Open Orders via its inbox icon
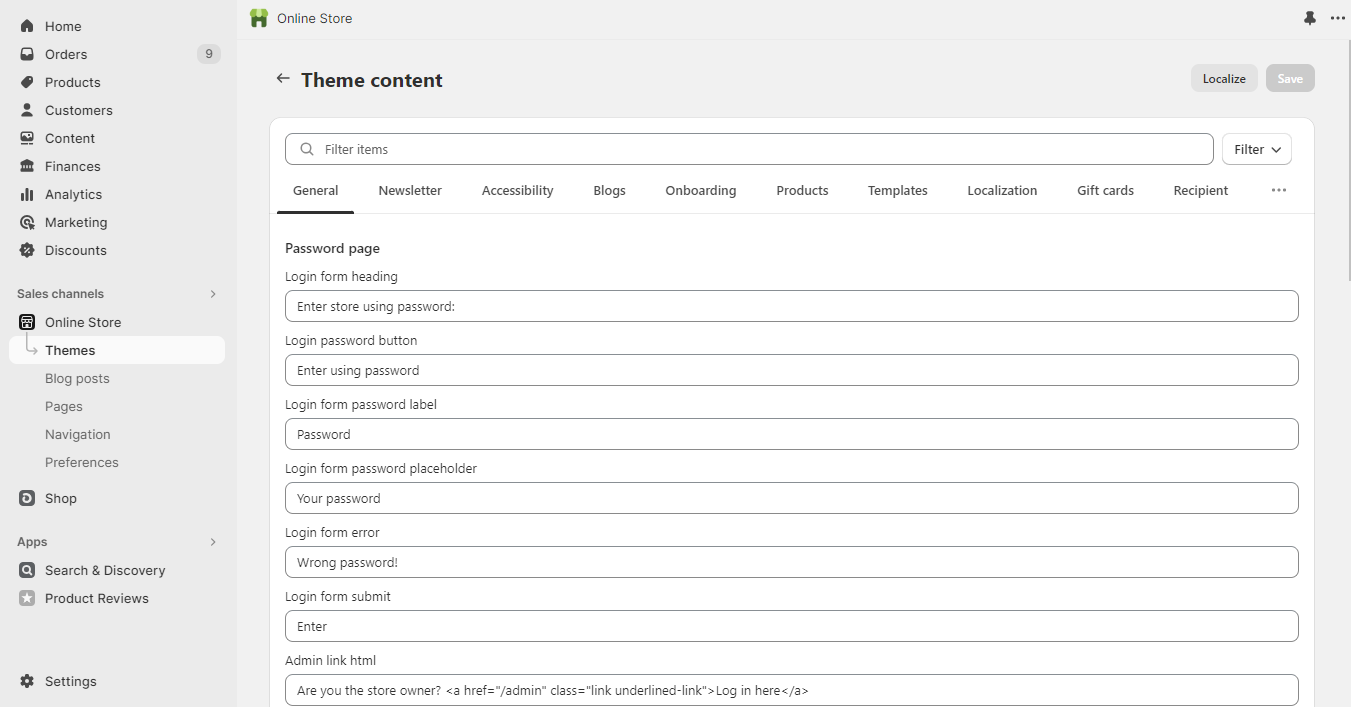1351x707 pixels. tap(27, 54)
